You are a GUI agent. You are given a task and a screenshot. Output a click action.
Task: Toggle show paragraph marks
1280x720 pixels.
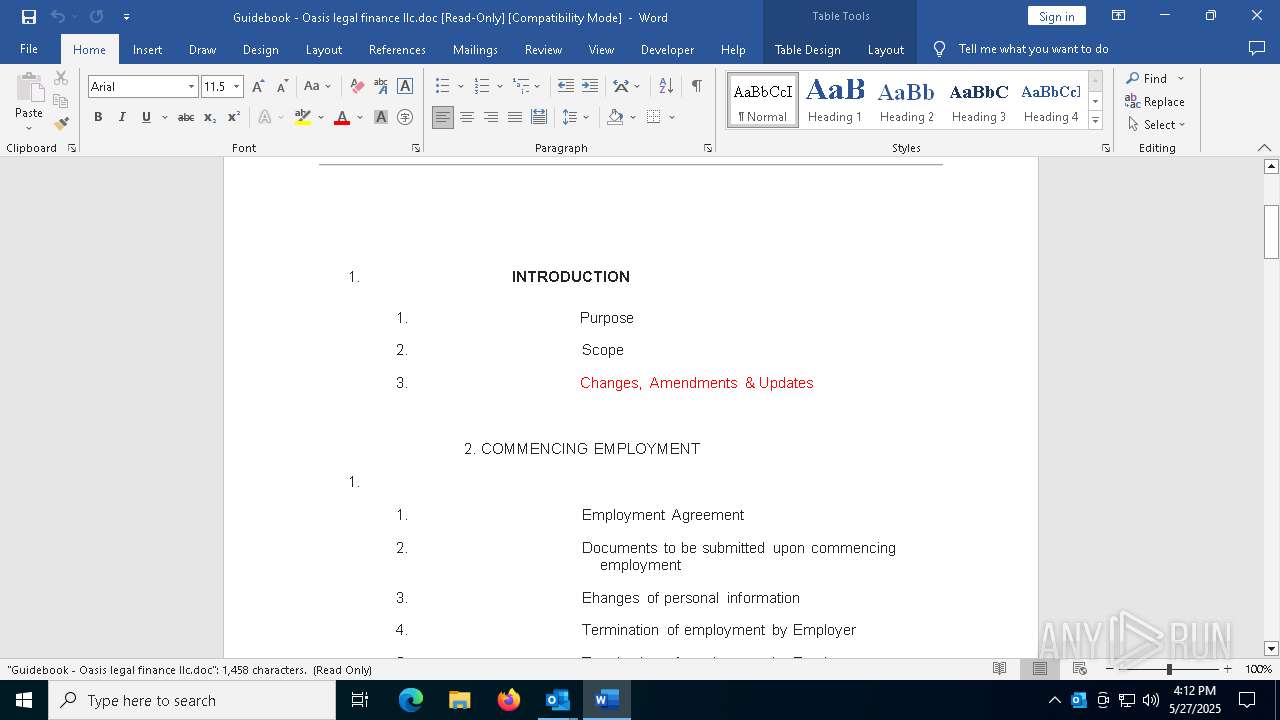pos(696,87)
